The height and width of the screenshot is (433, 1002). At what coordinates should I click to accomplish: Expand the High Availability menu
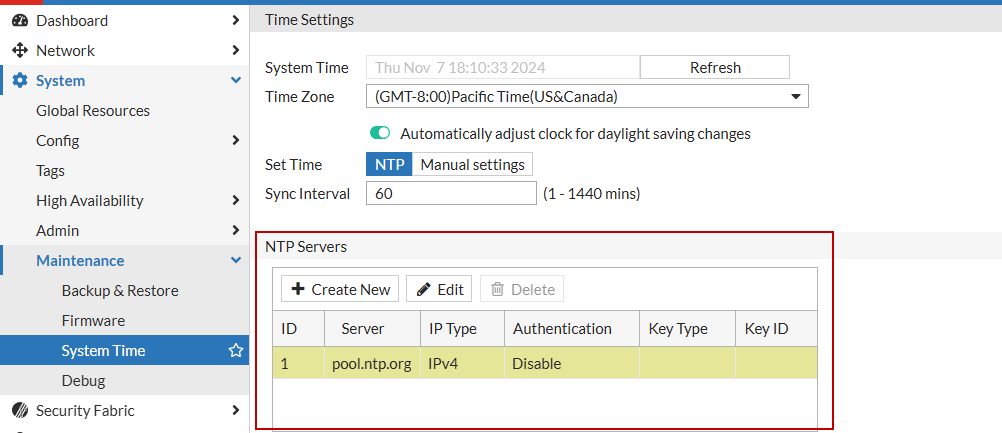[235, 200]
